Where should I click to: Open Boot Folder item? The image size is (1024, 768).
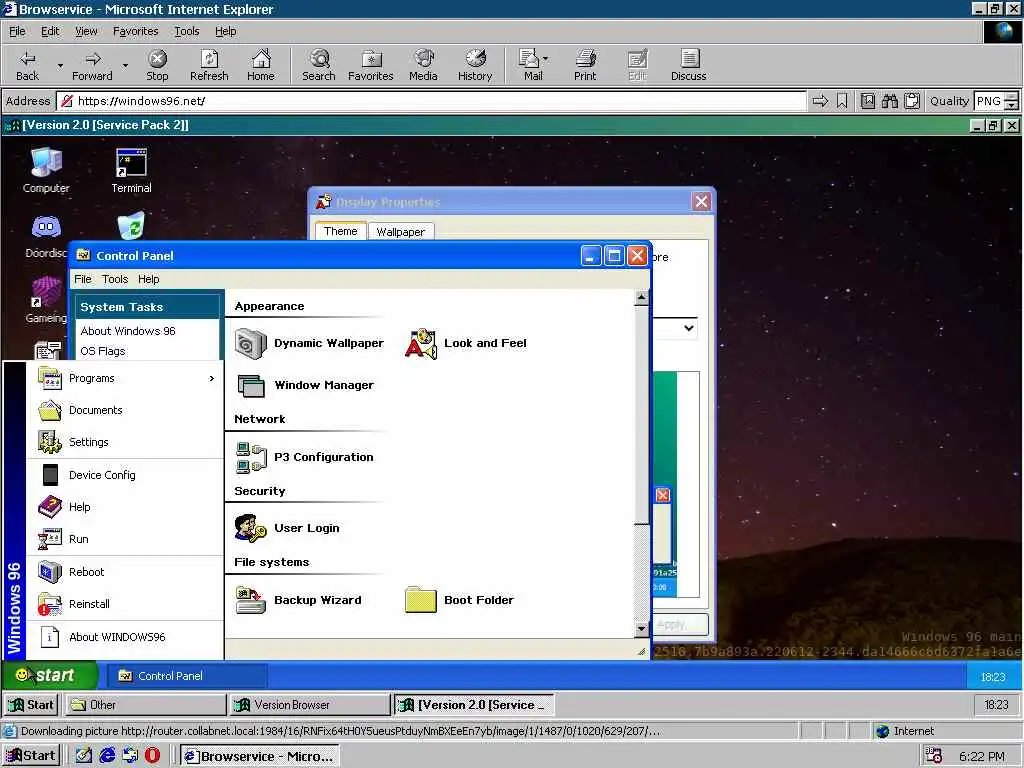(459, 600)
